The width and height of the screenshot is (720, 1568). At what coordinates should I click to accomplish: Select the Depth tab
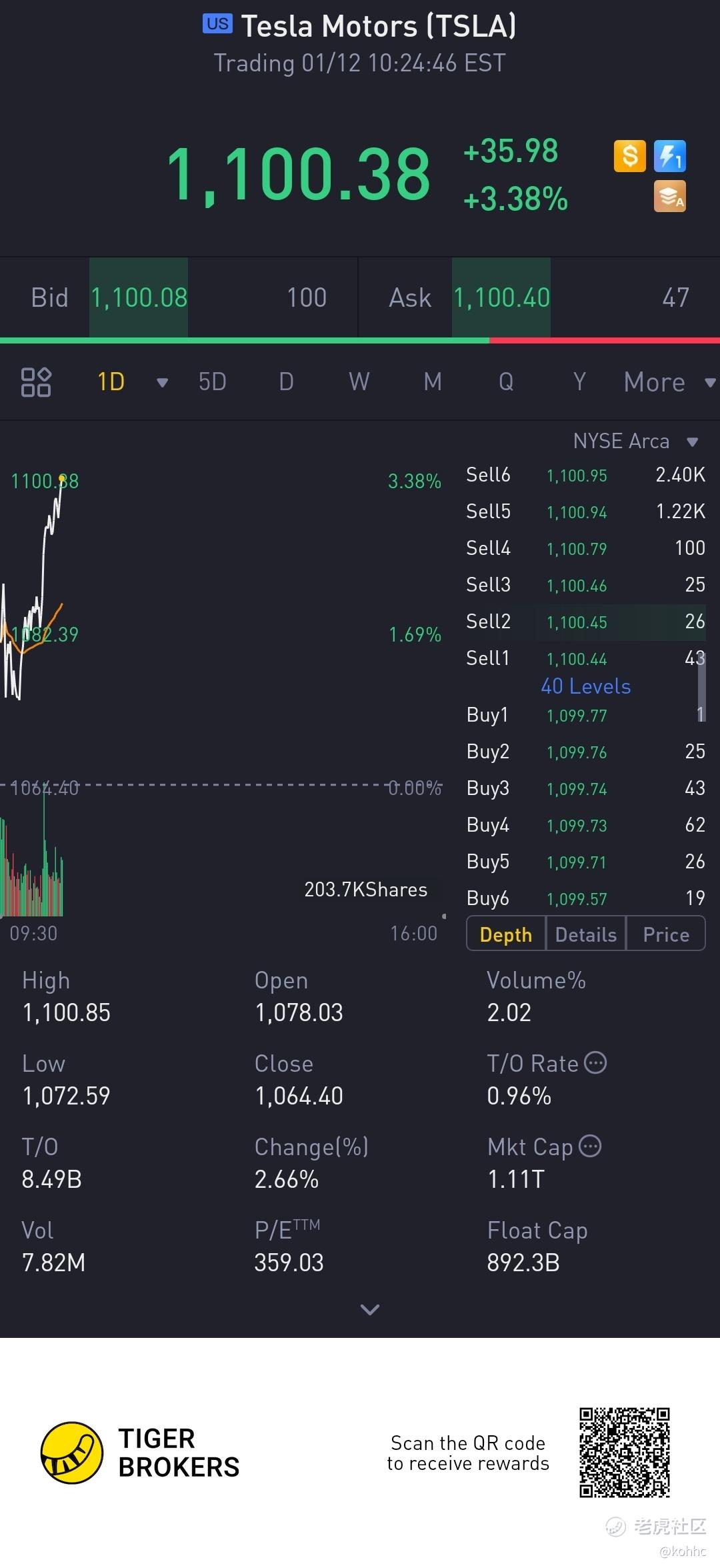506,934
